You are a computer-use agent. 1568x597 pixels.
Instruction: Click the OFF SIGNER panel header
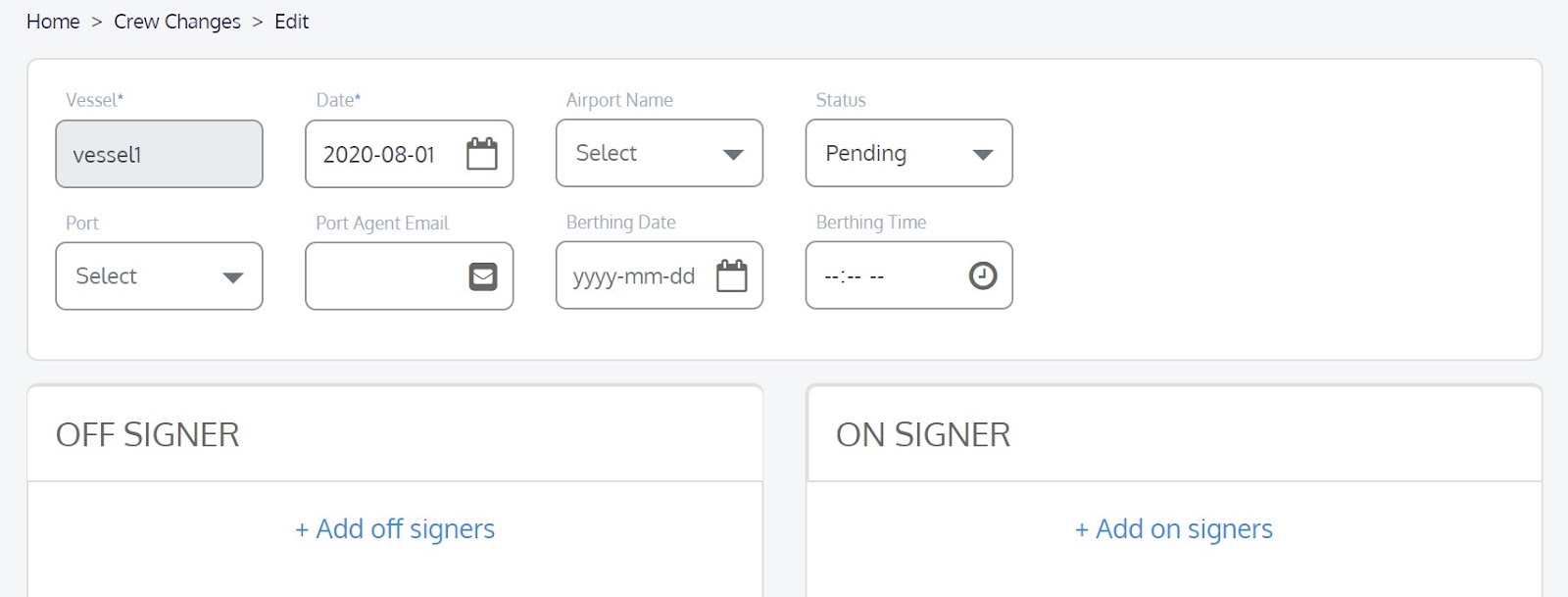click(148, 434)
